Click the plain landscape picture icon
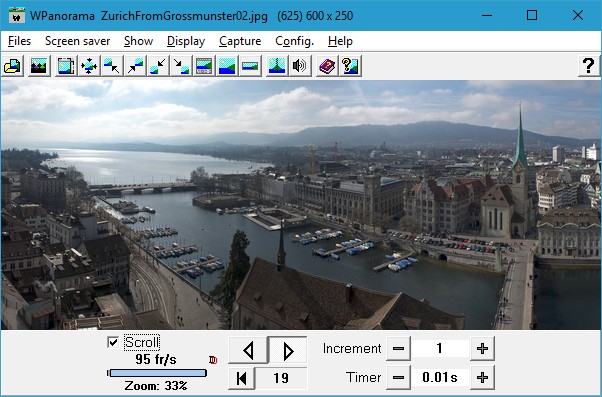The width and height of the screenshot is (602, 397). click(x=227, y=66)
